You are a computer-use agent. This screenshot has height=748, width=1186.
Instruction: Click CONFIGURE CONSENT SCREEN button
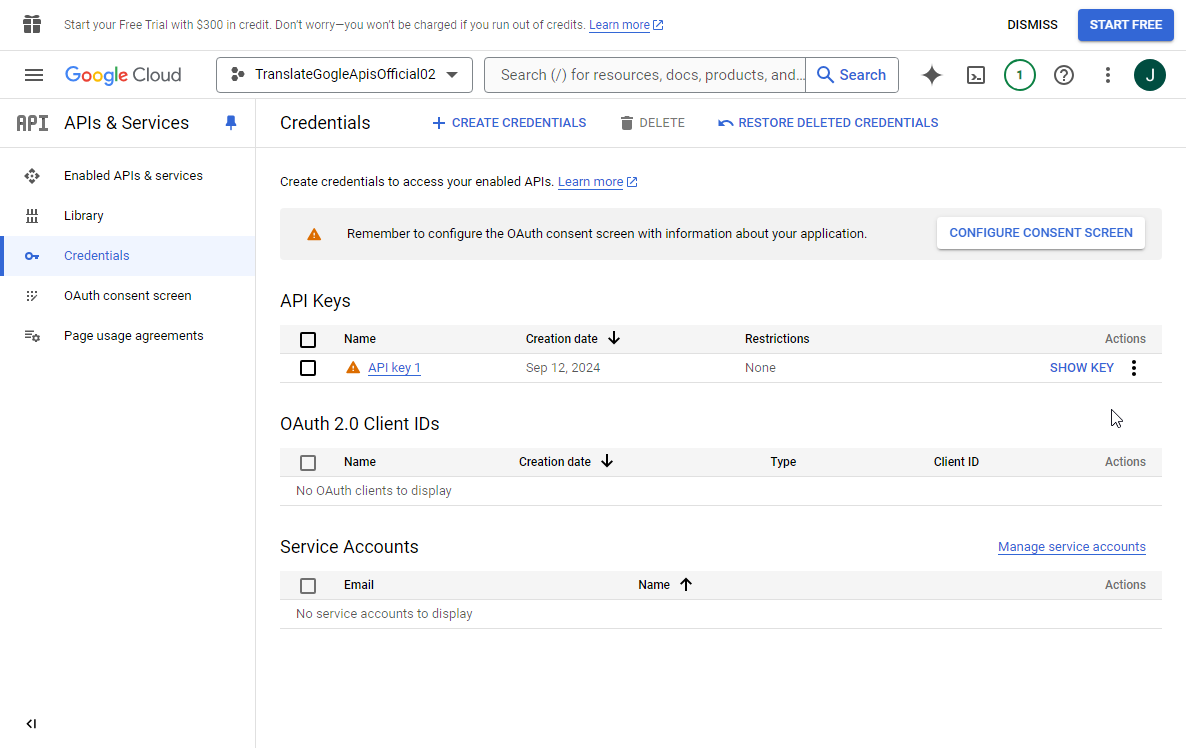(1041, 233)
